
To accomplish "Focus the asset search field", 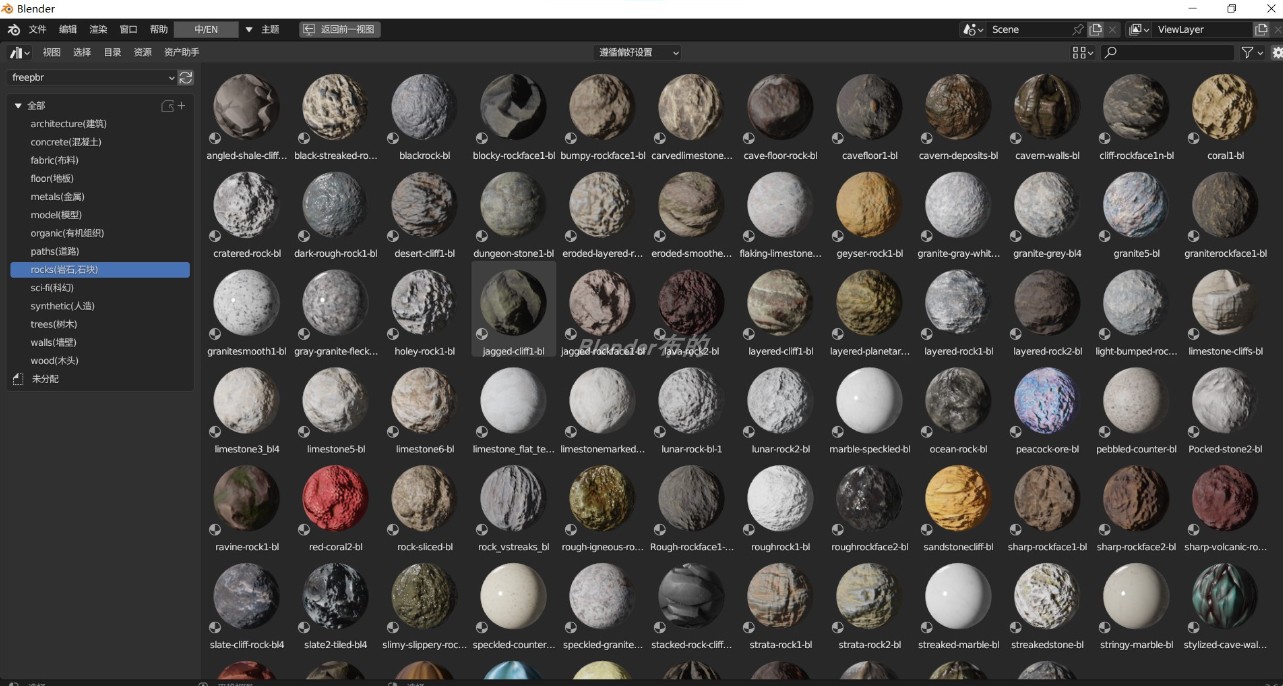I will pos(1168,53).
